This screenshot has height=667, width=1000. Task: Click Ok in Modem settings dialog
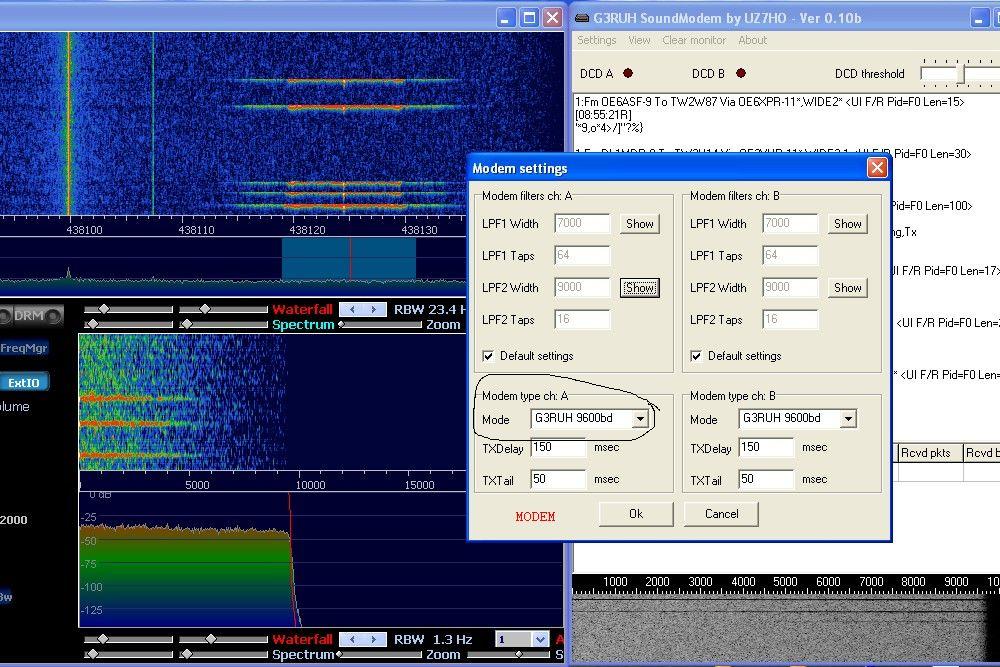point(636,514)
